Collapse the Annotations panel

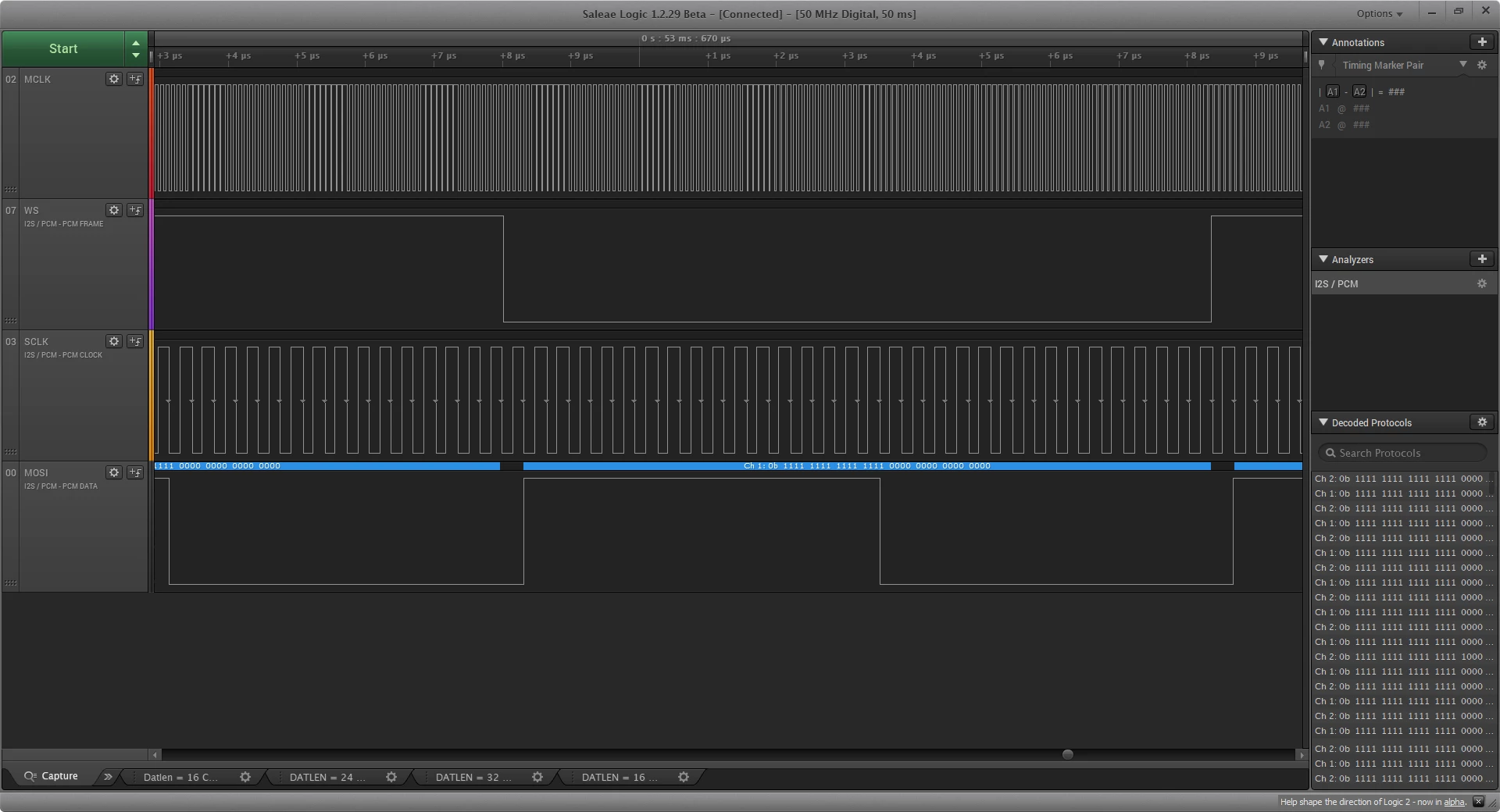tap(1323, 42)
